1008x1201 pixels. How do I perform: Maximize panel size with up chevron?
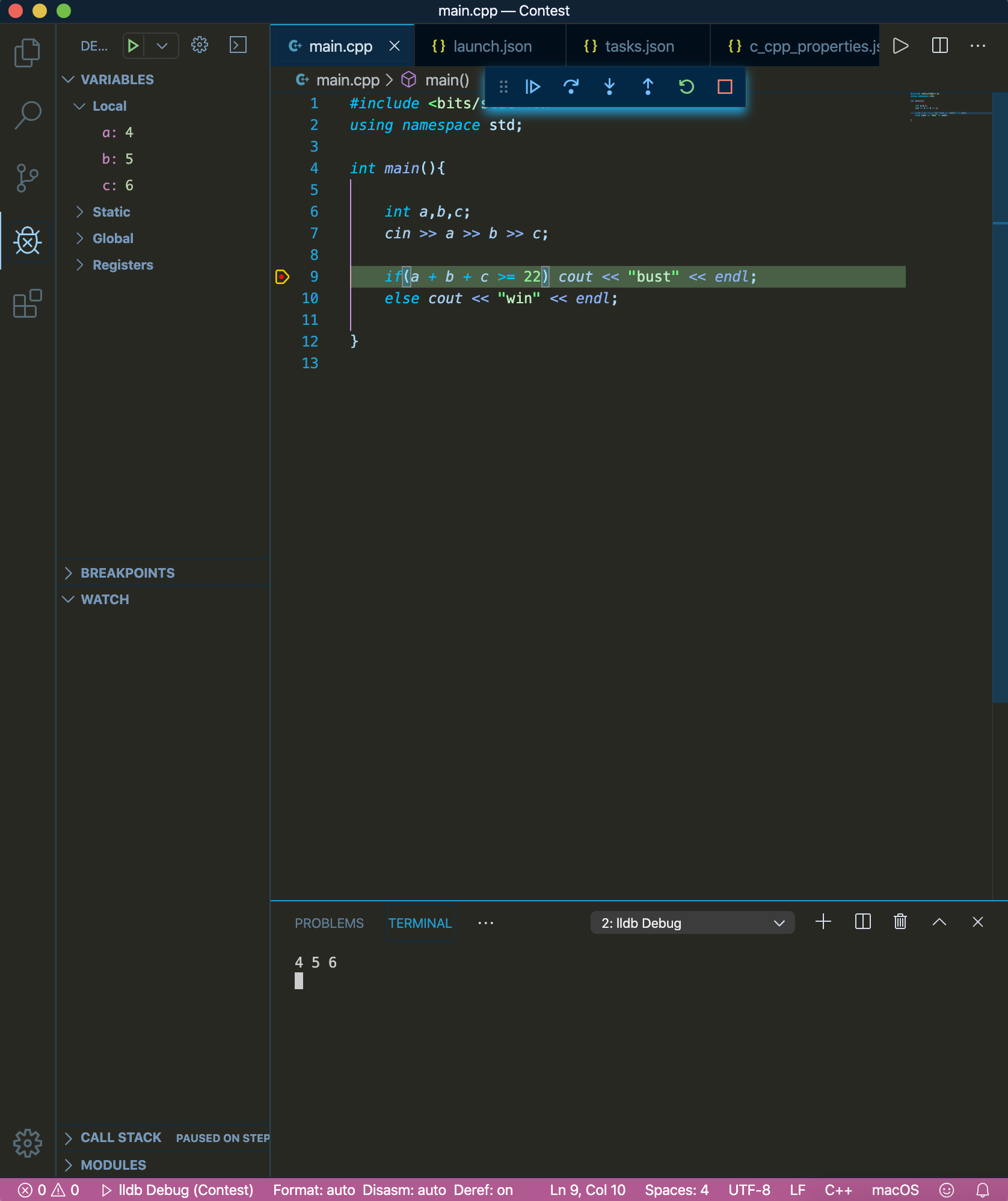pyautogui.click(x=939, y=922)
